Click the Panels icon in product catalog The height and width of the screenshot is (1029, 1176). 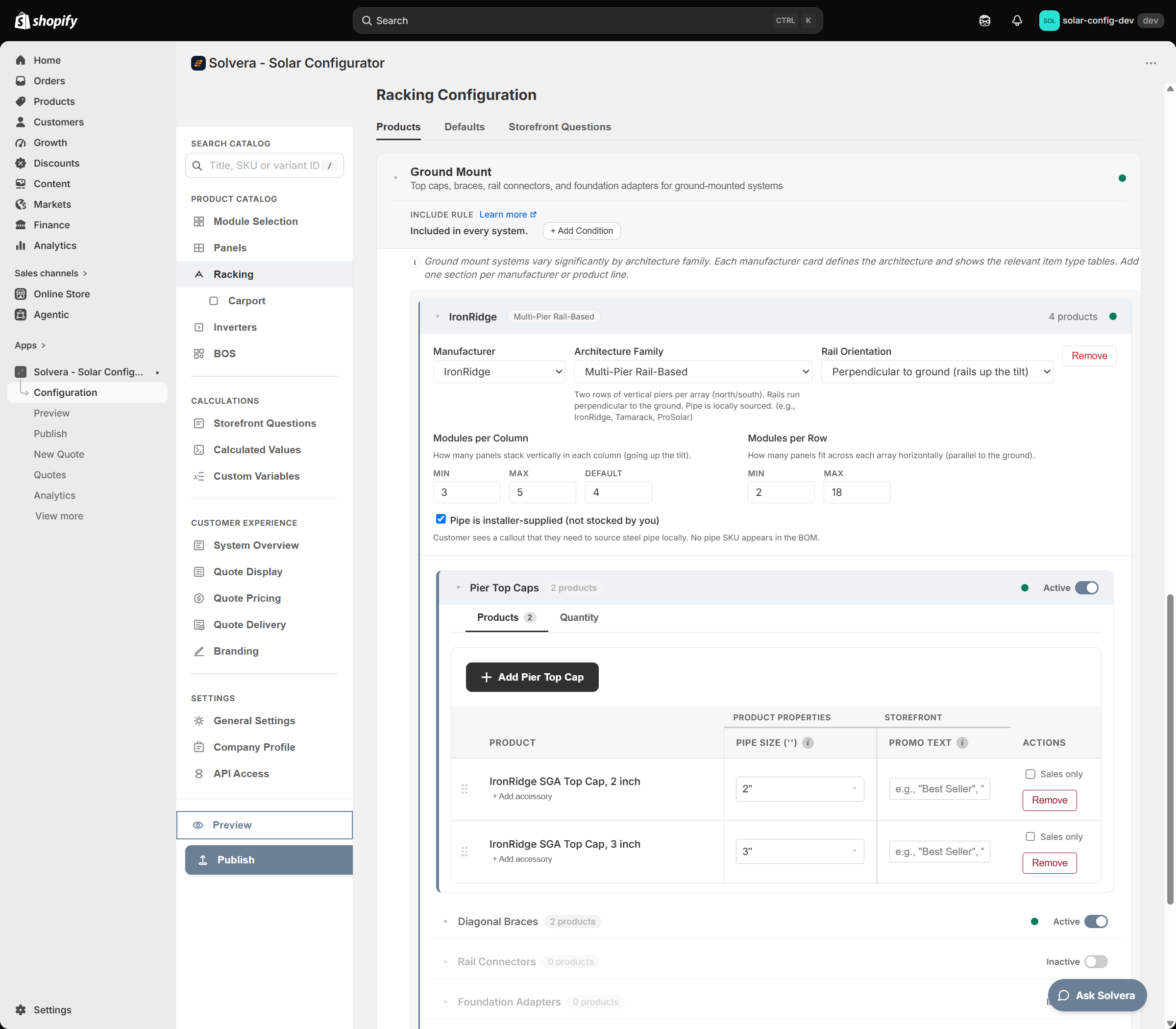[x=198, y=248]
